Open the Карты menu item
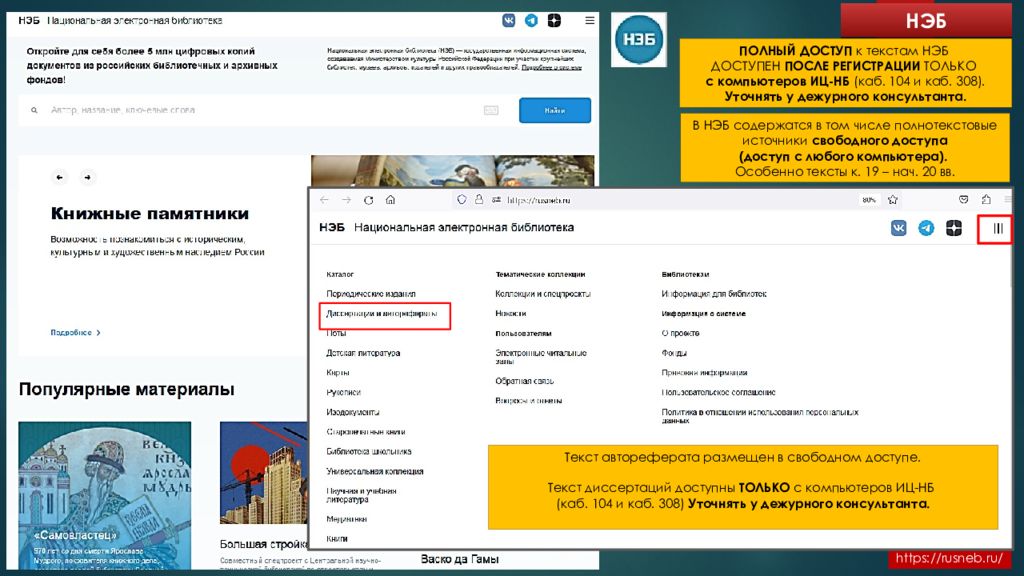Image resolution: width=1024 pixels, height=576 pixels. pyautogui.click(x=338, y=372)
